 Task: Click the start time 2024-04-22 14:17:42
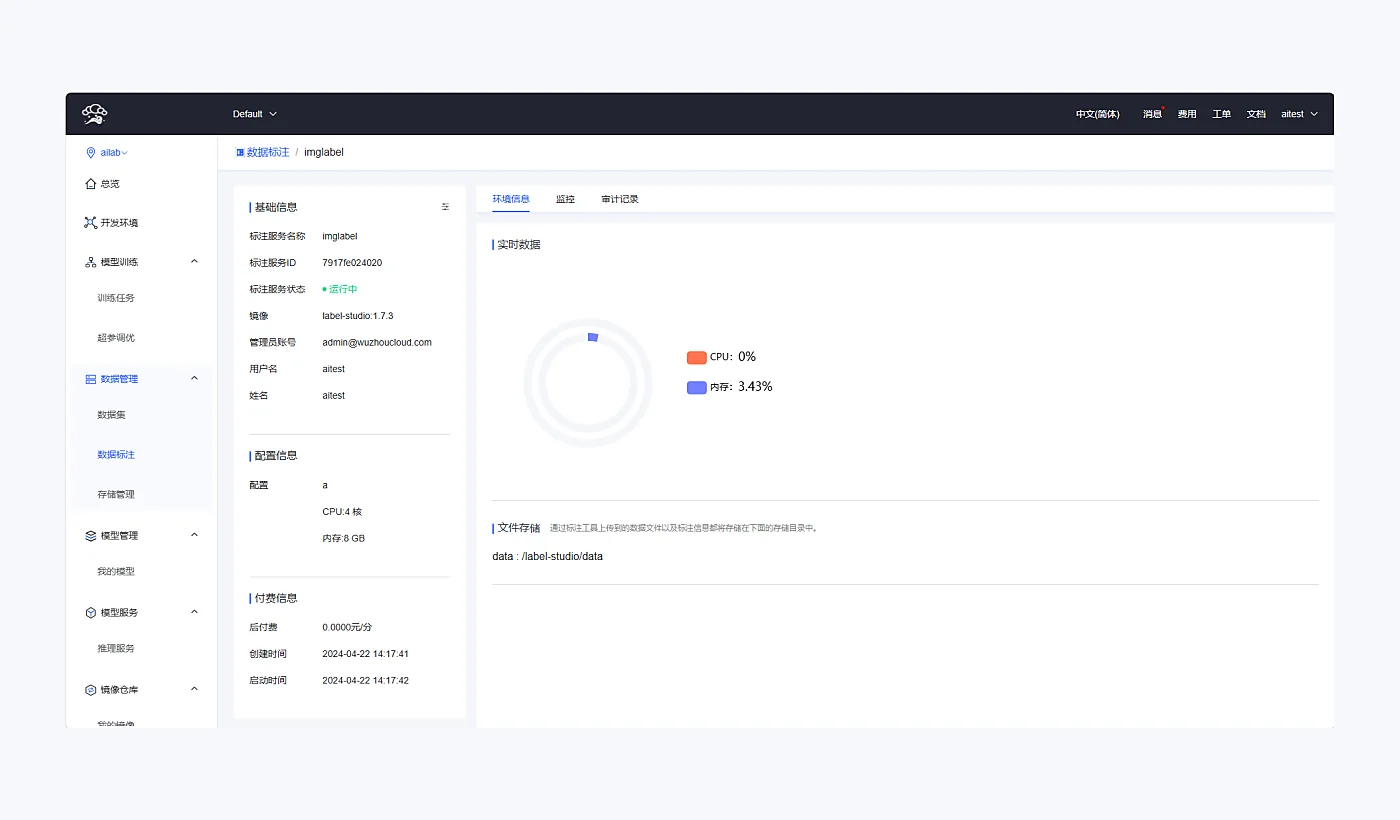coord(365,680)
